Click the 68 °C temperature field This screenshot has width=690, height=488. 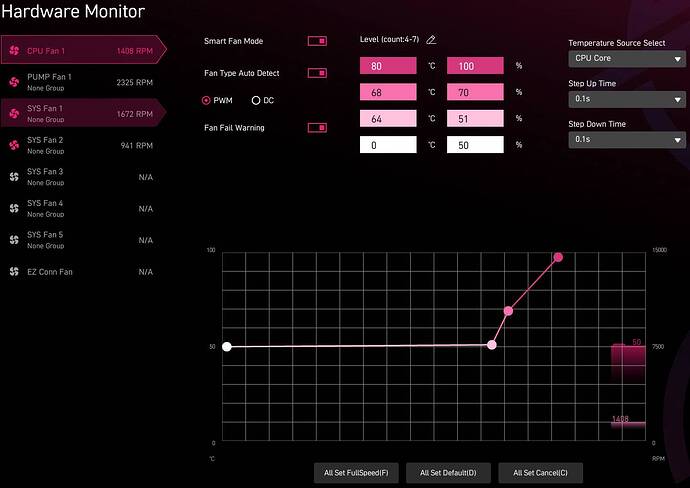click(388, 92)
